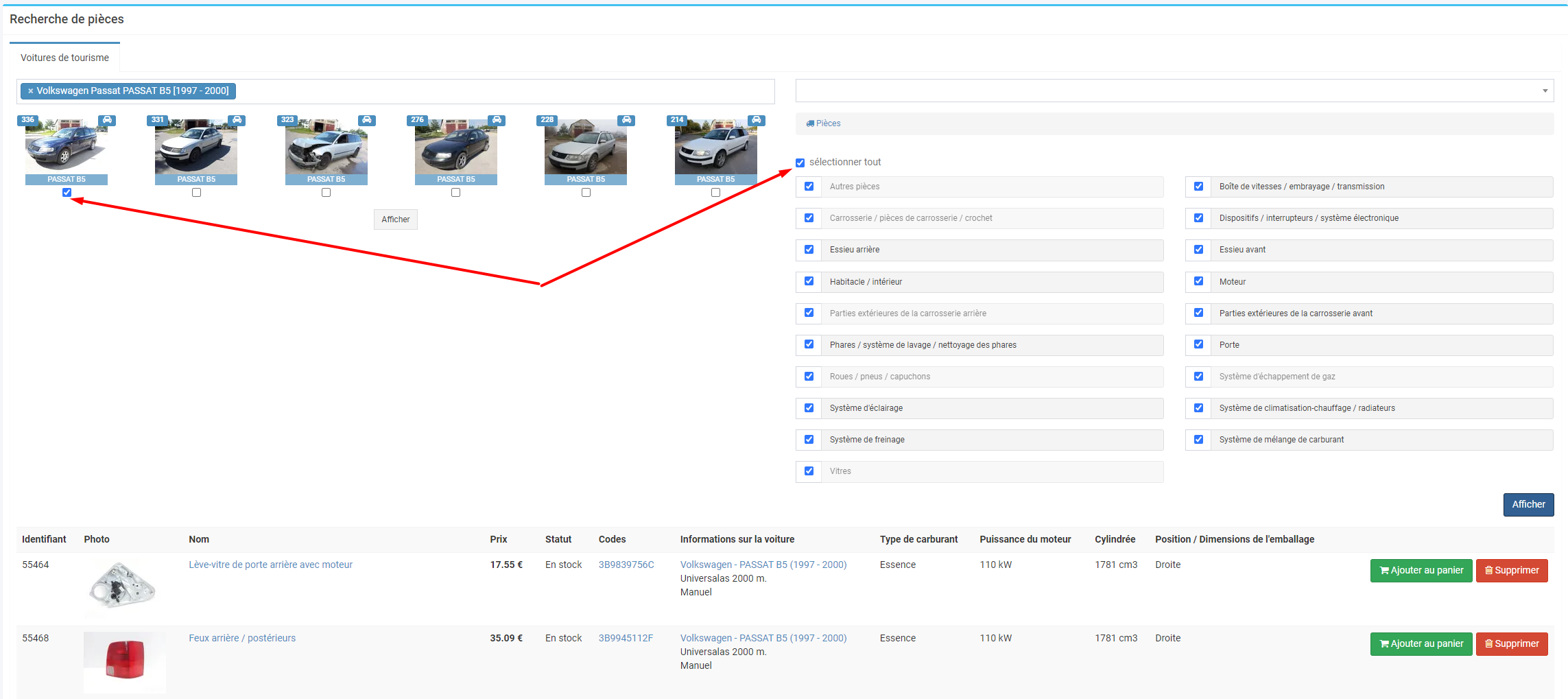This screenshot has width=1568, height=699.
Task: Click the 'Cylindrée' column header
Action: pyautogui.click(x=1115, y=540)
